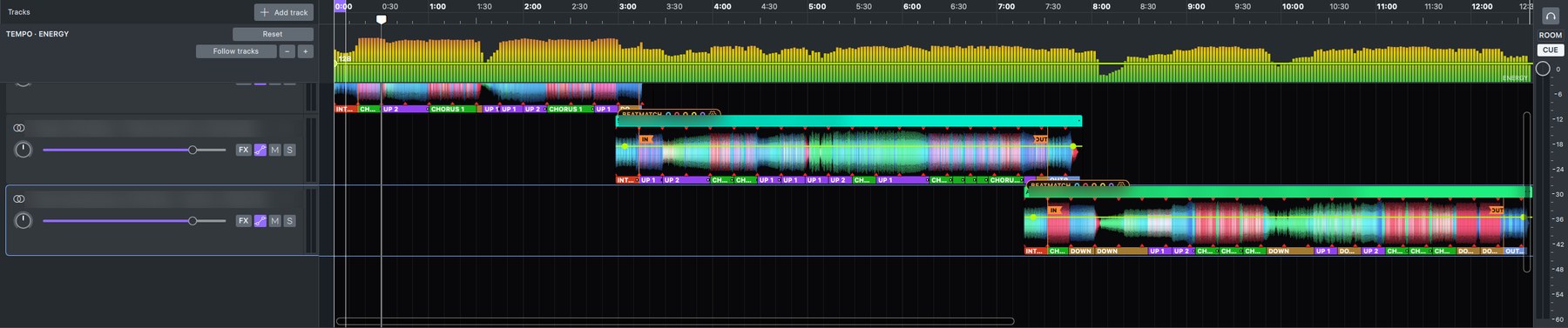Viewport: 1568px width, 328px height.
Task: Toggle the automation curve icon on second track
Action: (x=260, y=150)
